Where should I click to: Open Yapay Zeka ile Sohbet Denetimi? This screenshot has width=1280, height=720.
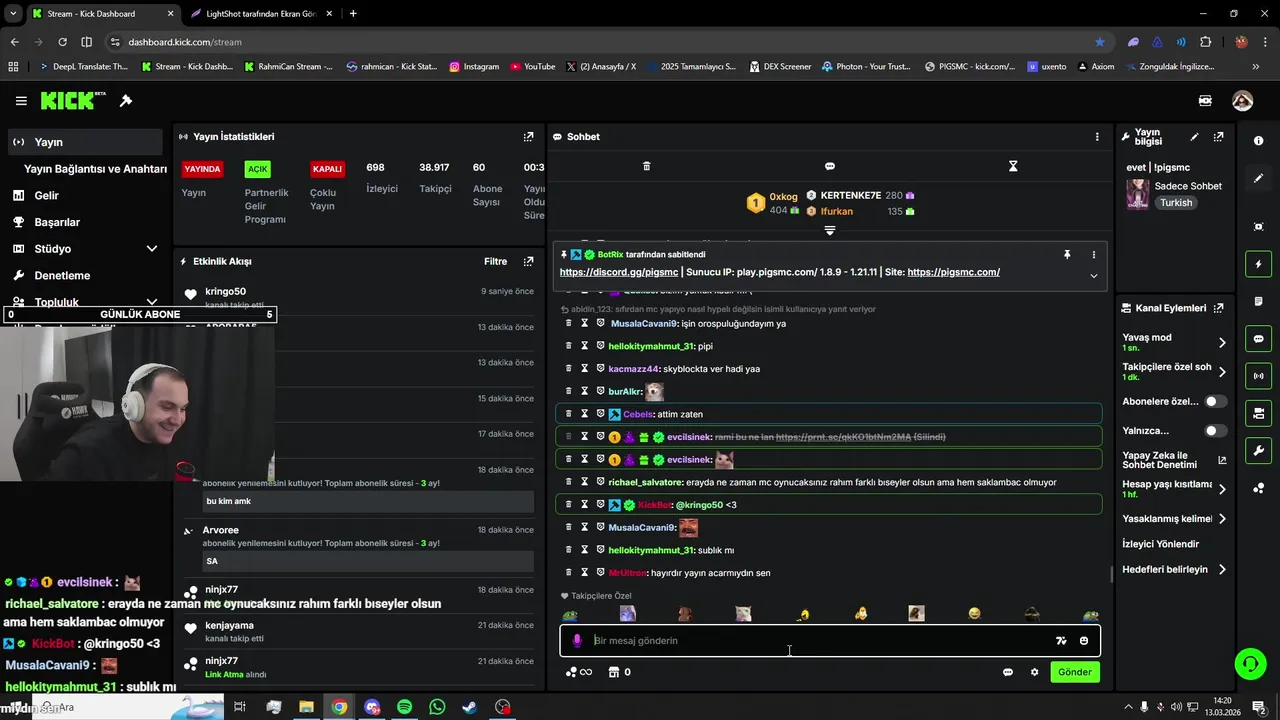pyautogui.click(x=1173, y=459)
